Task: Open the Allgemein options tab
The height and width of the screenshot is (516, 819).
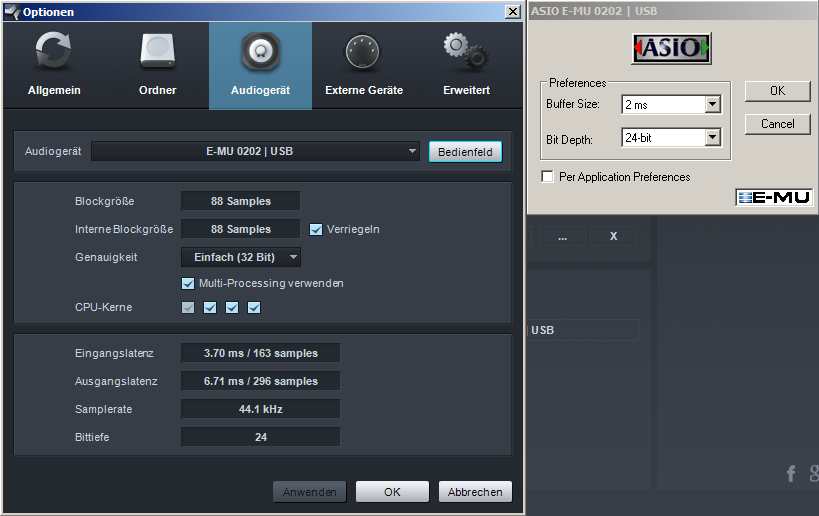Action: pos(54,66)
